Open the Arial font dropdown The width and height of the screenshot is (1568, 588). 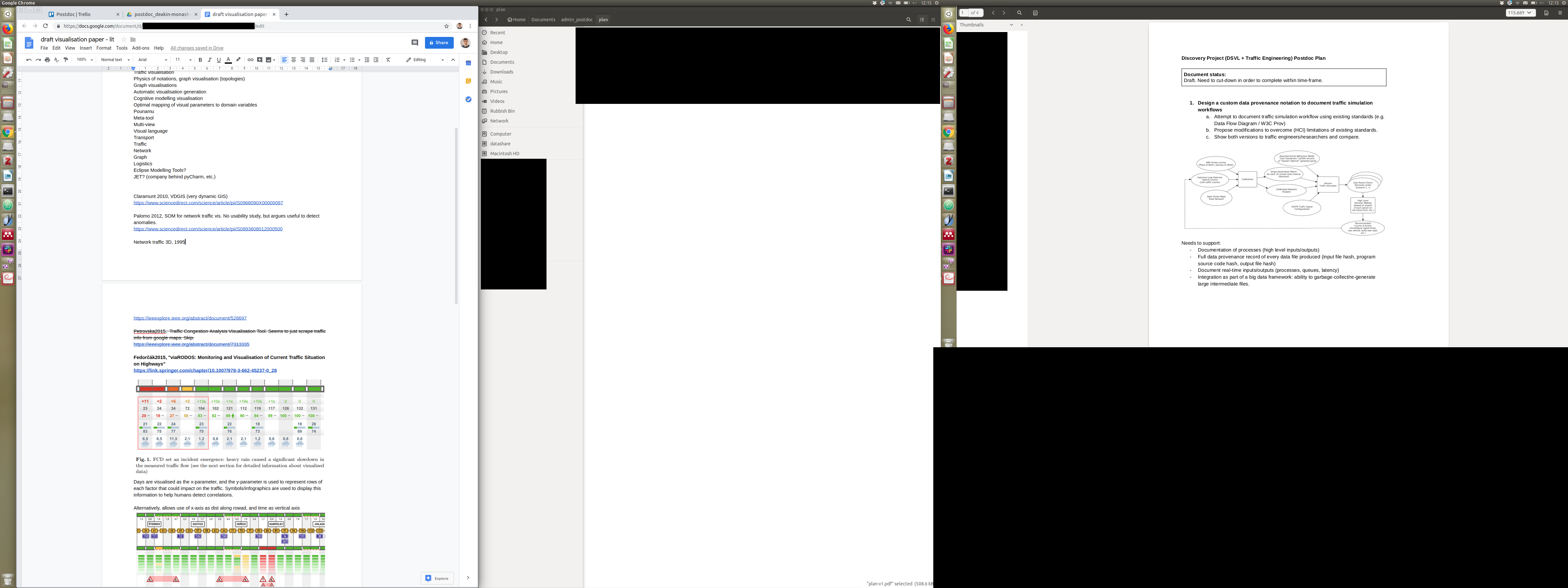[x=152, y=60]
